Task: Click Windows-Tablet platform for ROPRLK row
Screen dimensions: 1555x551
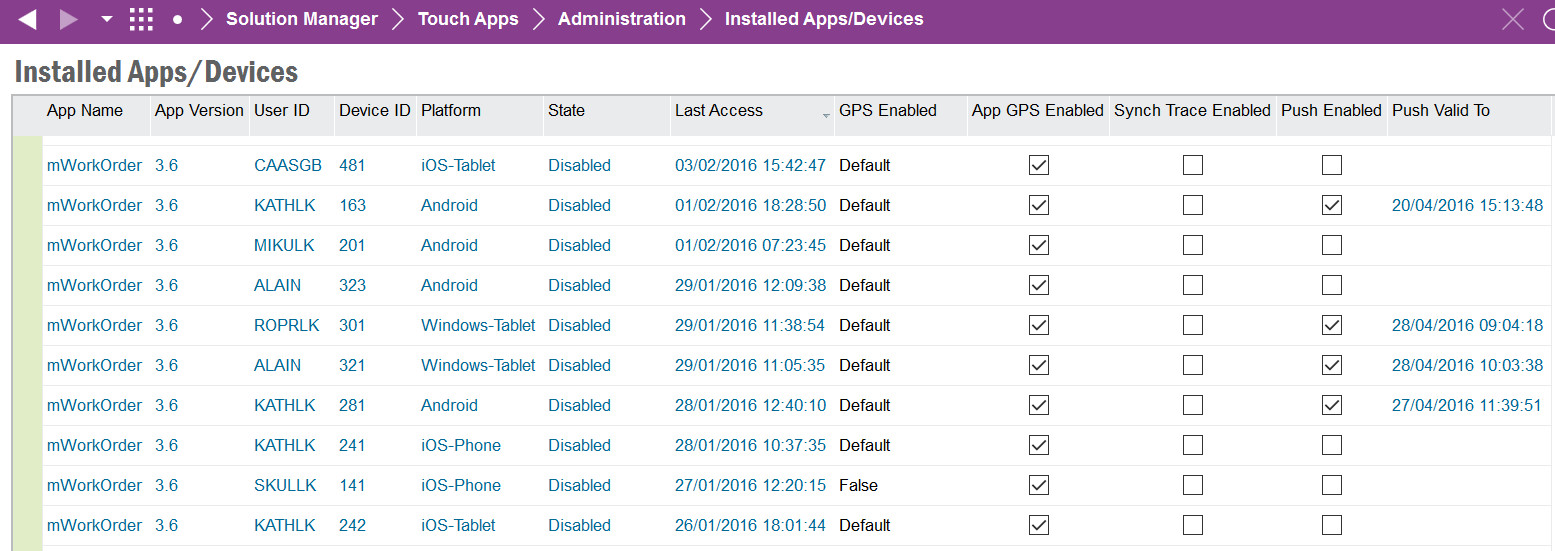Action: (478, 325)
